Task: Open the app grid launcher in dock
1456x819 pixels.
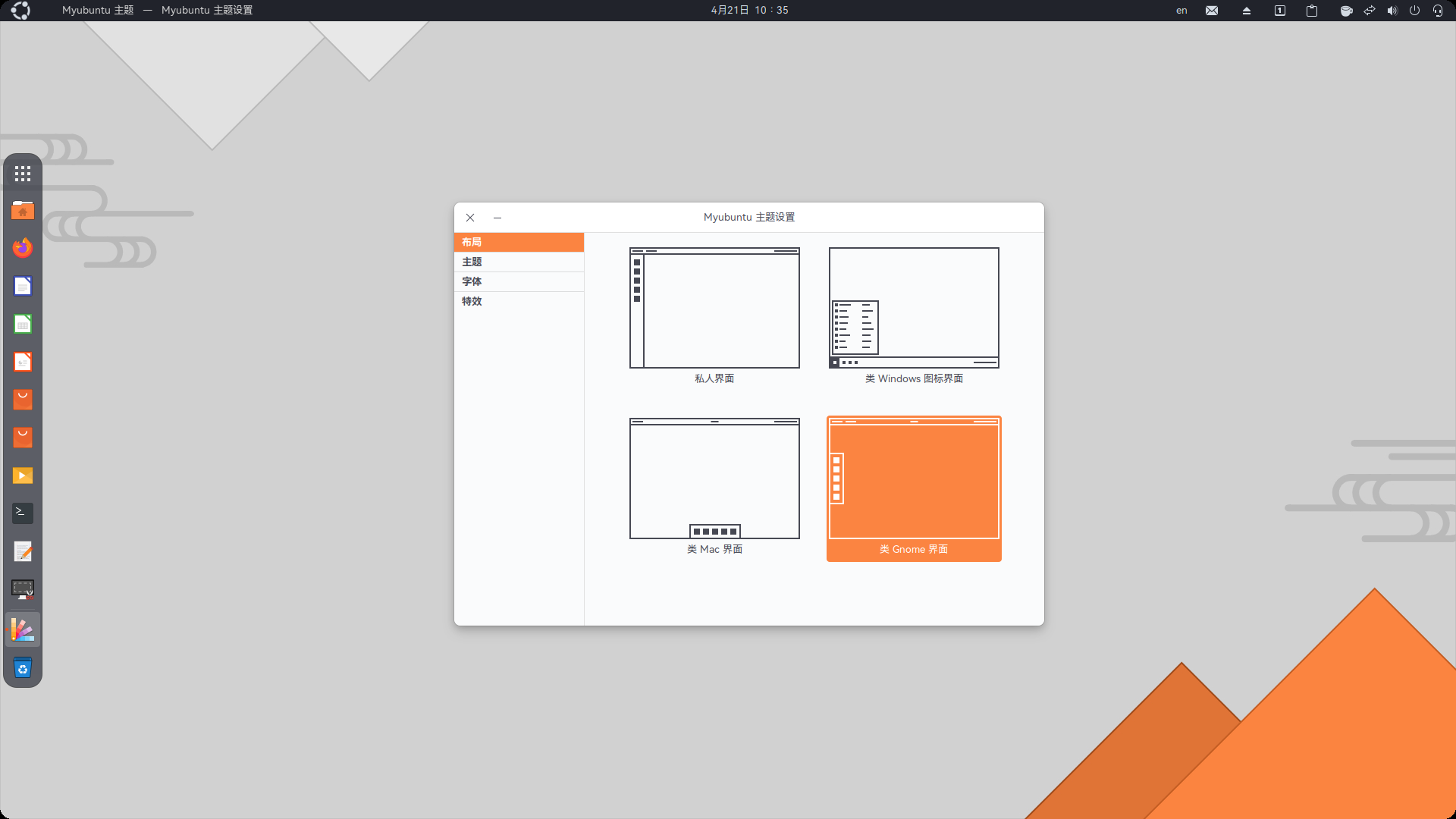Action: point(23,174)
